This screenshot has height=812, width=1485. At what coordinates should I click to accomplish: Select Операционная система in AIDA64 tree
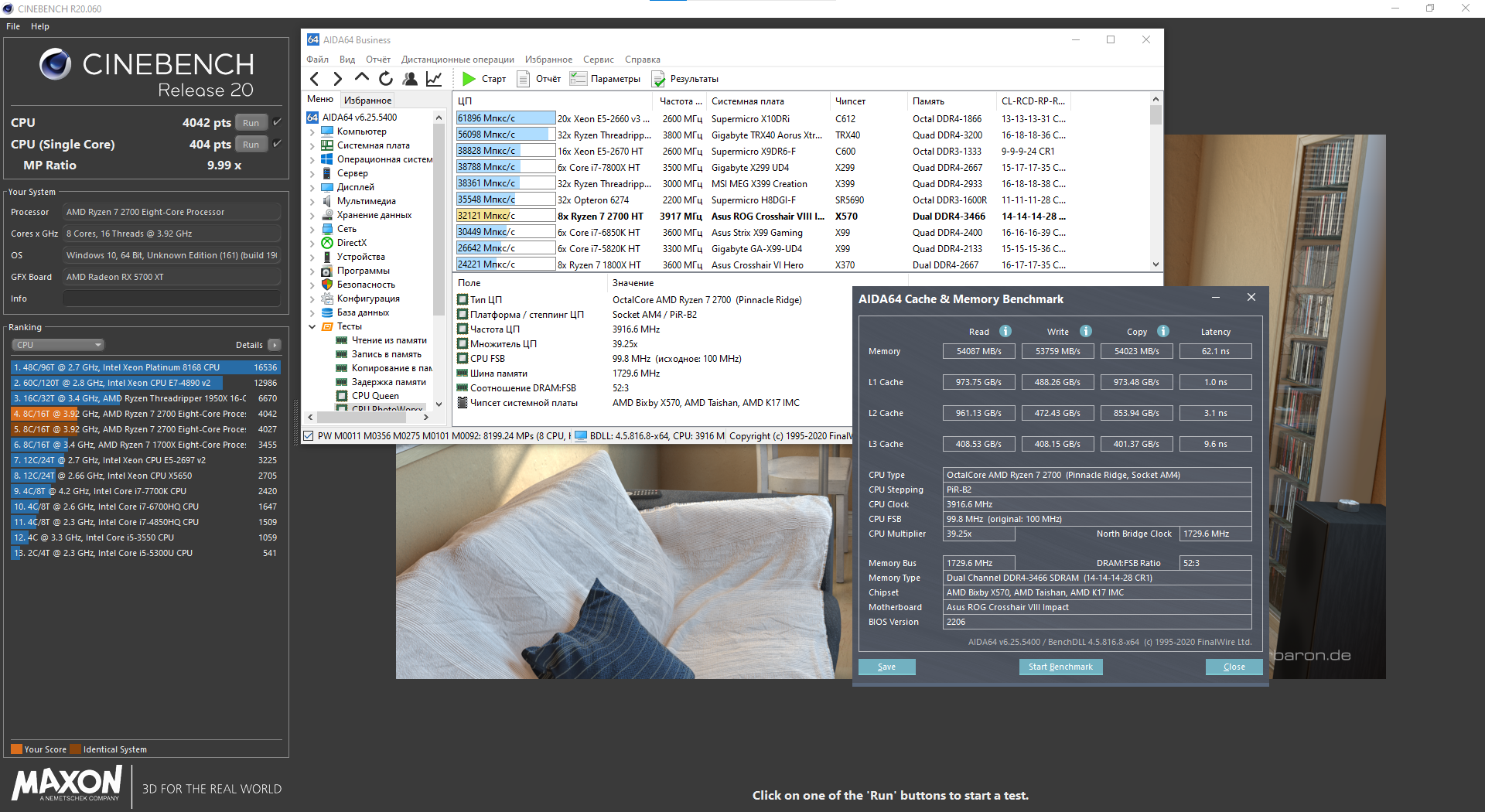(x=384, y=159)
